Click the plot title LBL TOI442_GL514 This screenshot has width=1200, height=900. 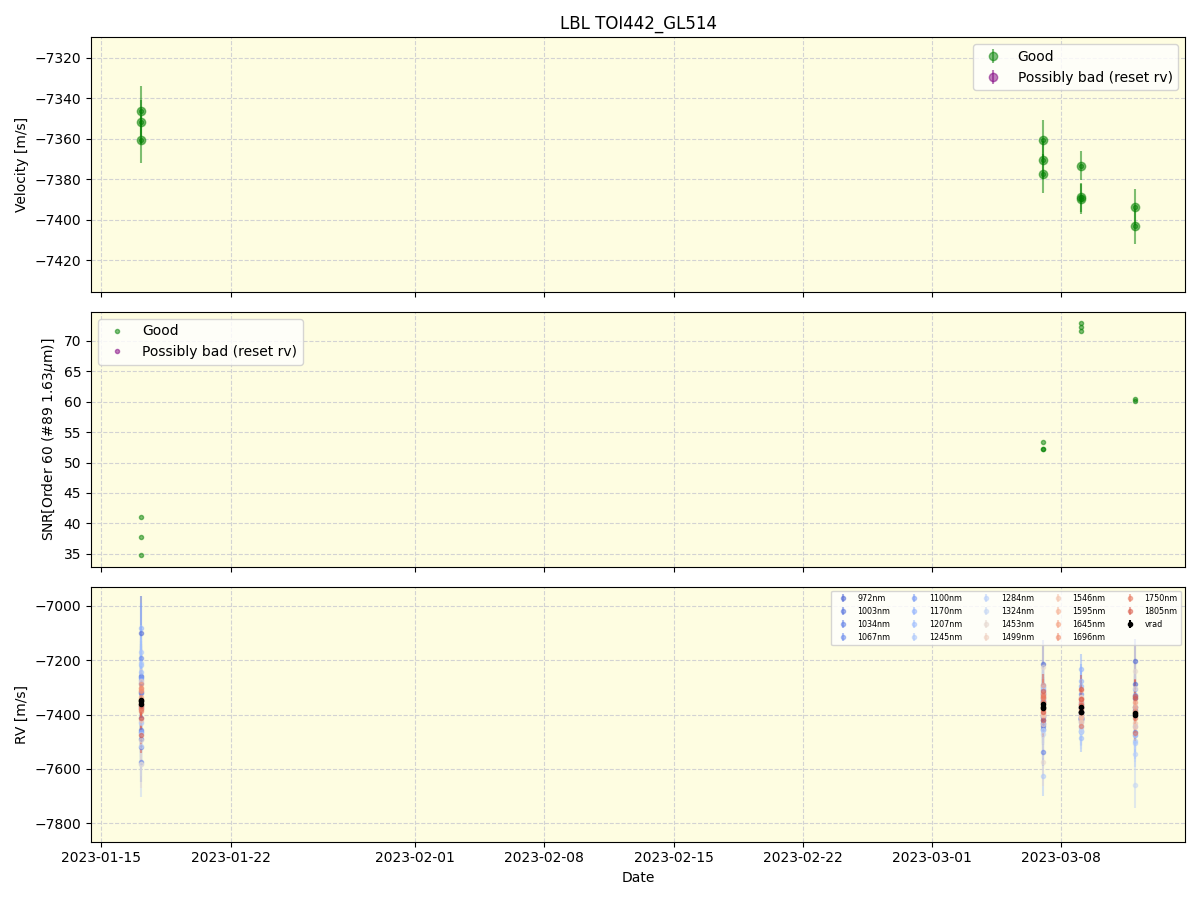click(x=638, y=23)
